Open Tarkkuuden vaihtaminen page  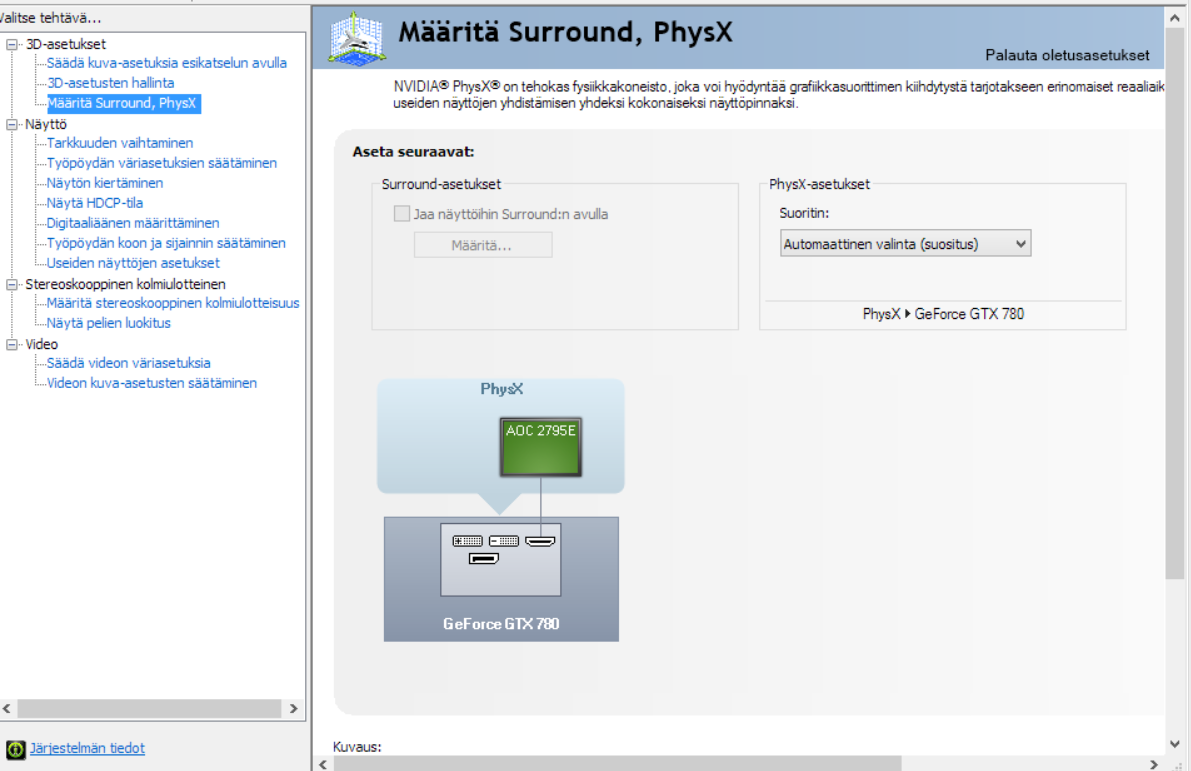click(119, 143)
